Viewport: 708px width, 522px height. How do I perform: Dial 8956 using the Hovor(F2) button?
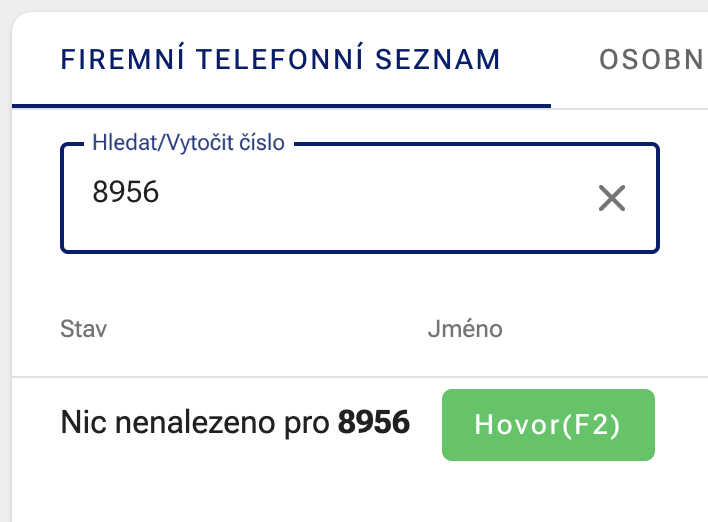pos(547,425)
